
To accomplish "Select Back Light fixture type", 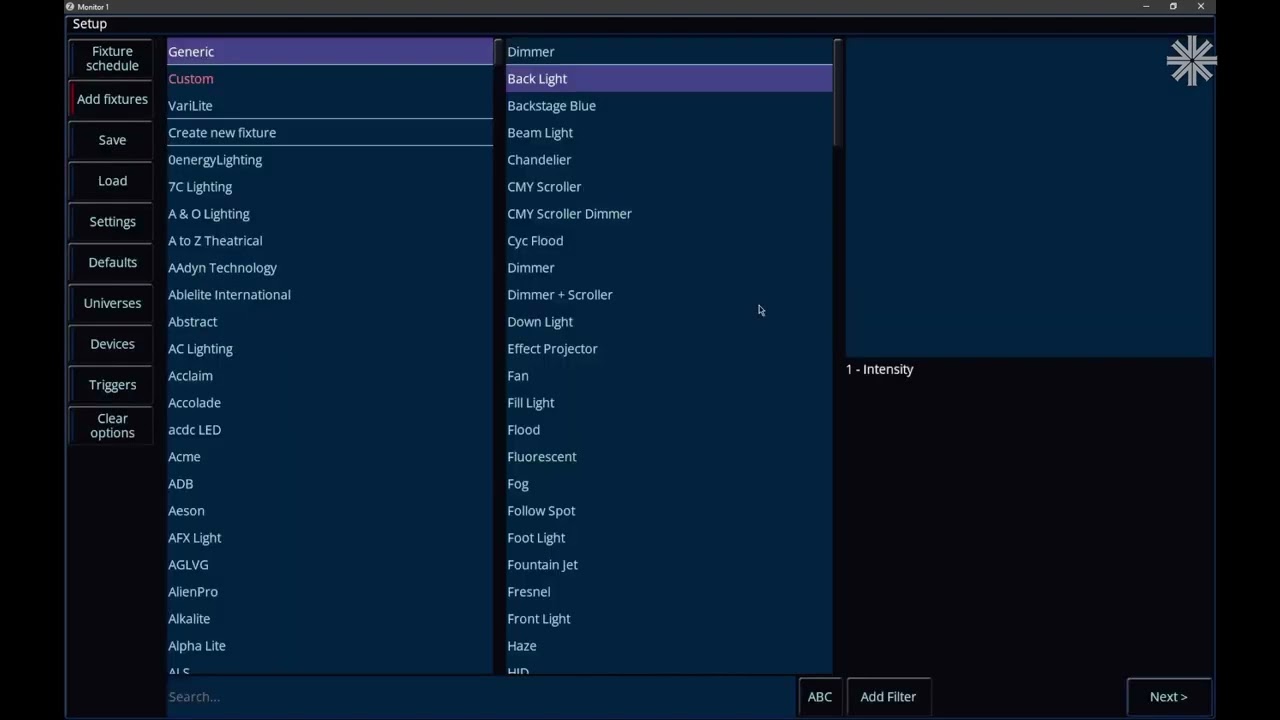I will click(x=669, y=79).
